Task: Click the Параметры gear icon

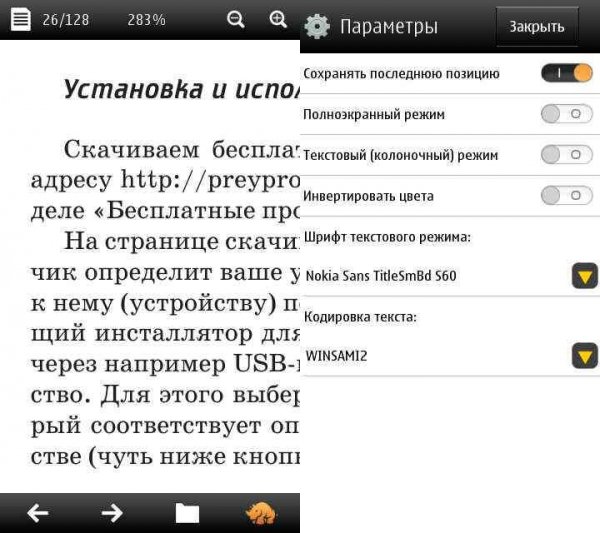Action: 317,26
